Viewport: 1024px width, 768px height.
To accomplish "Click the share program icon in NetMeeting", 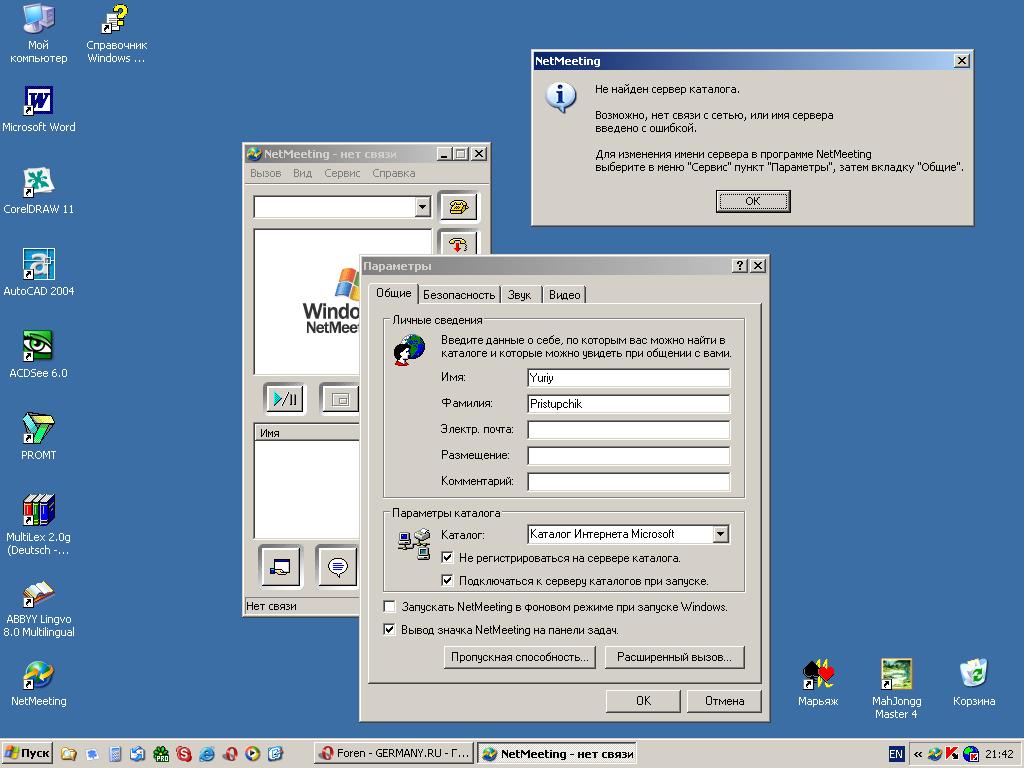I will click(280, 566).
